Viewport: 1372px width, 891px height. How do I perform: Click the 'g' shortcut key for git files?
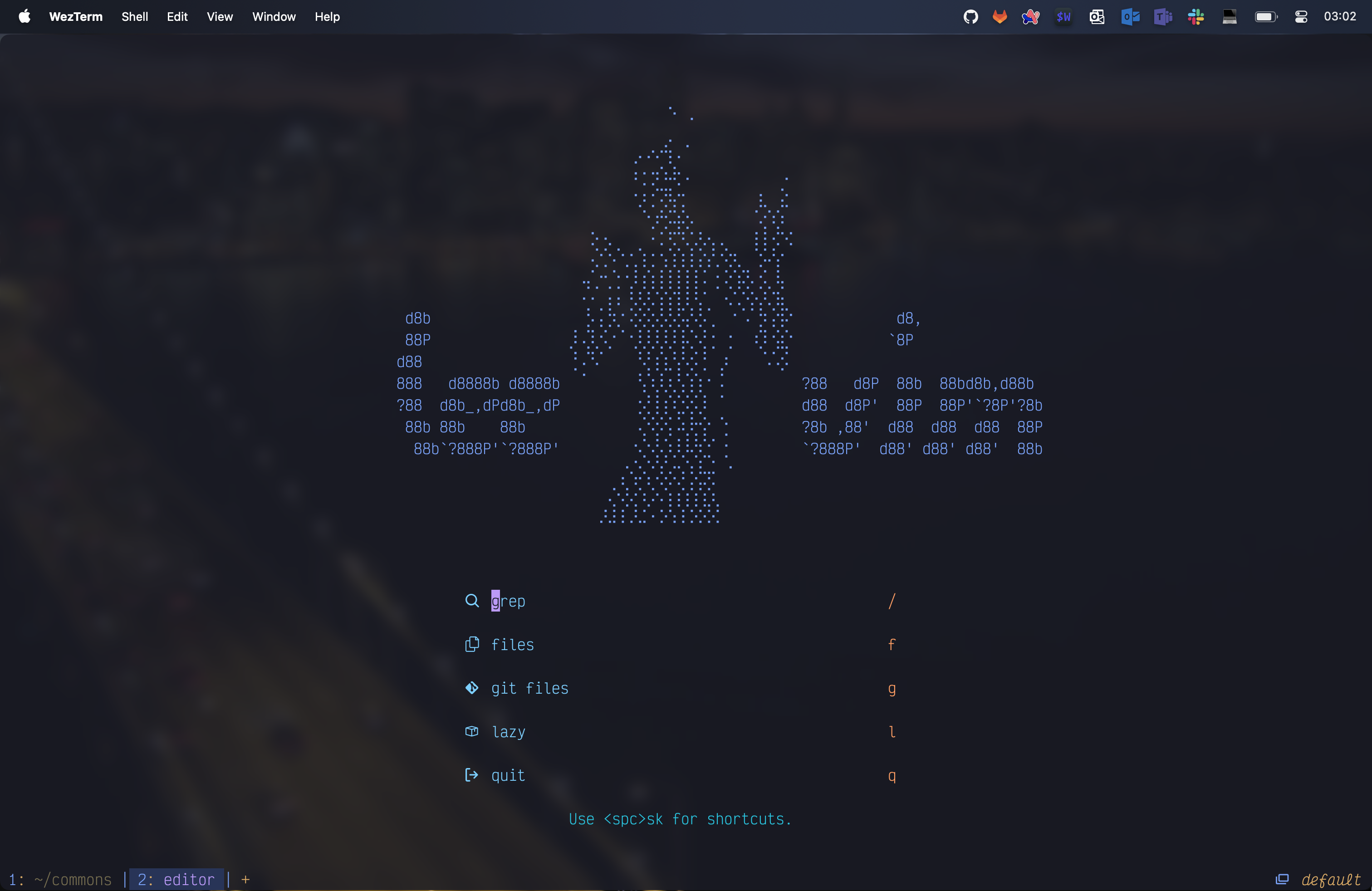coord(892,689)
